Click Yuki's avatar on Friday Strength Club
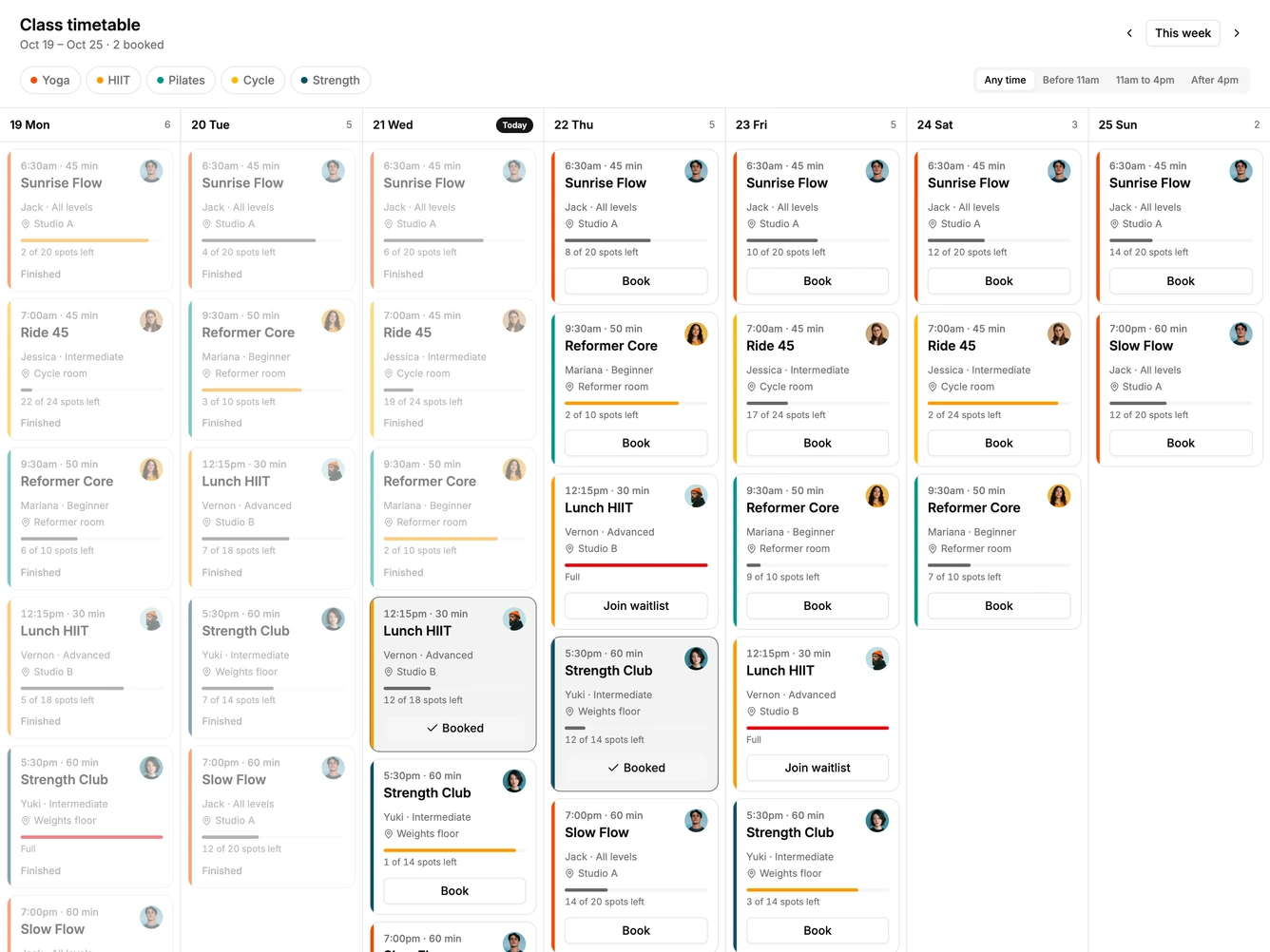Screen dimensions: 1270x952 877,821
